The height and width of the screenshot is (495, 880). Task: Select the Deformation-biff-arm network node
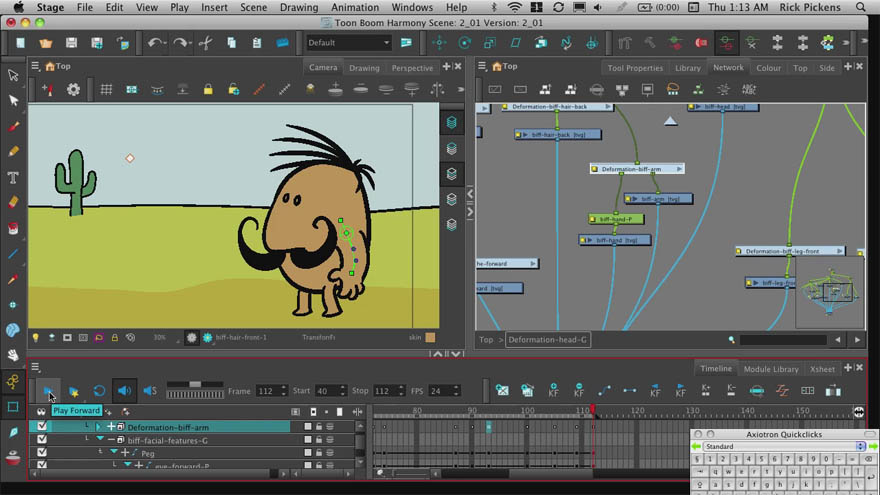pos(637,169)
